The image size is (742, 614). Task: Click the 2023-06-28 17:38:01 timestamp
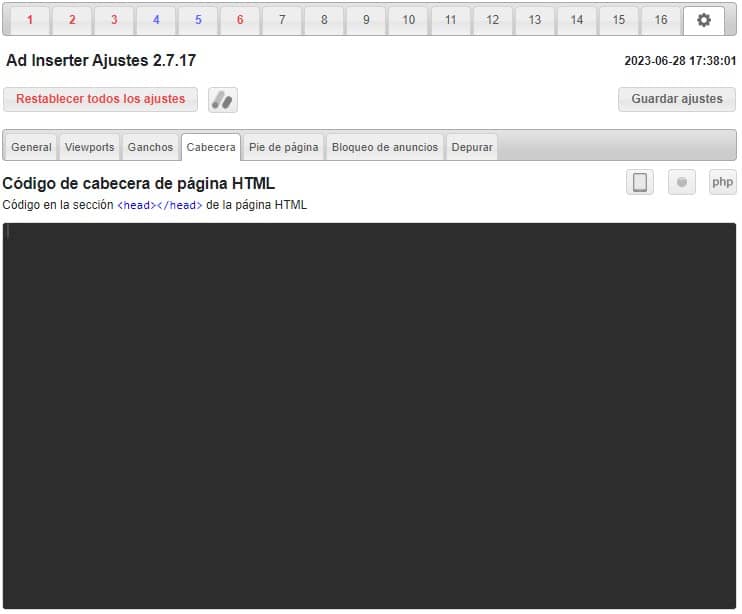[680, 61]
